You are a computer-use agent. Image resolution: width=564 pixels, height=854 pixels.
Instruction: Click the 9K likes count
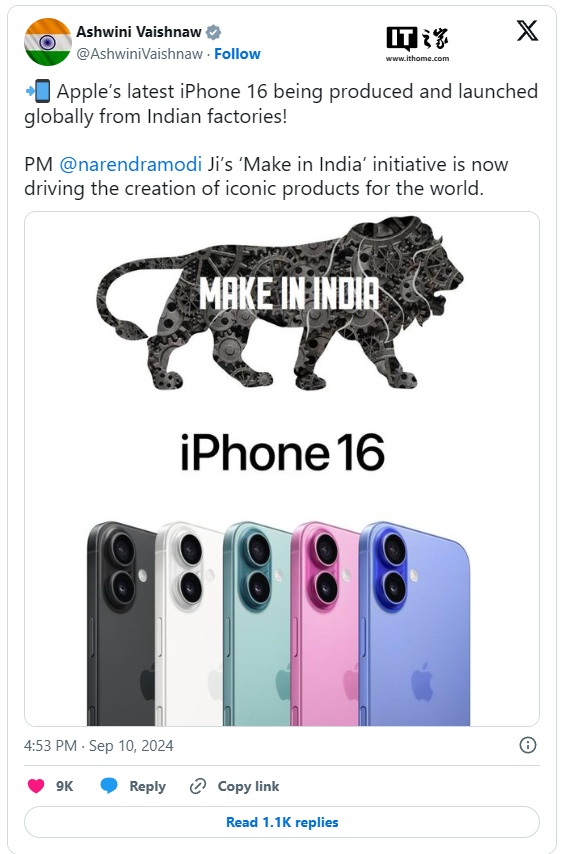click(x=64, y=786)
